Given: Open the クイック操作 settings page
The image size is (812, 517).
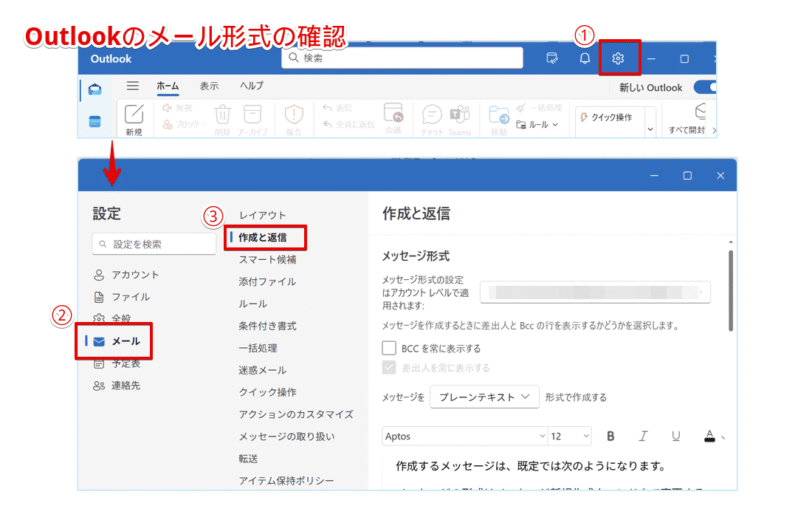Looking at the screenshot, I should coord(267,392).
